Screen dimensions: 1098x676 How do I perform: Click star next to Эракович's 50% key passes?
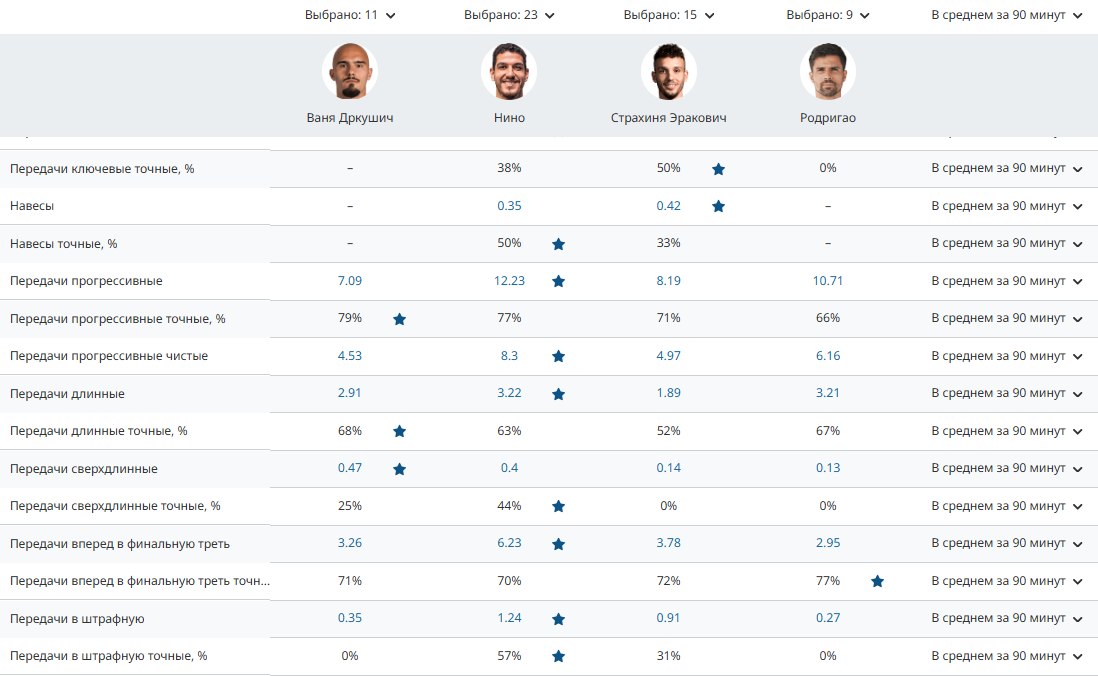[x=718, y=169]
